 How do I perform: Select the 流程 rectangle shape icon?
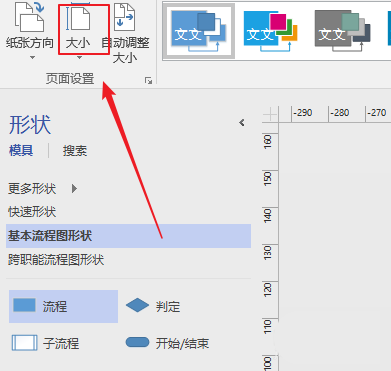pos(24,305)
